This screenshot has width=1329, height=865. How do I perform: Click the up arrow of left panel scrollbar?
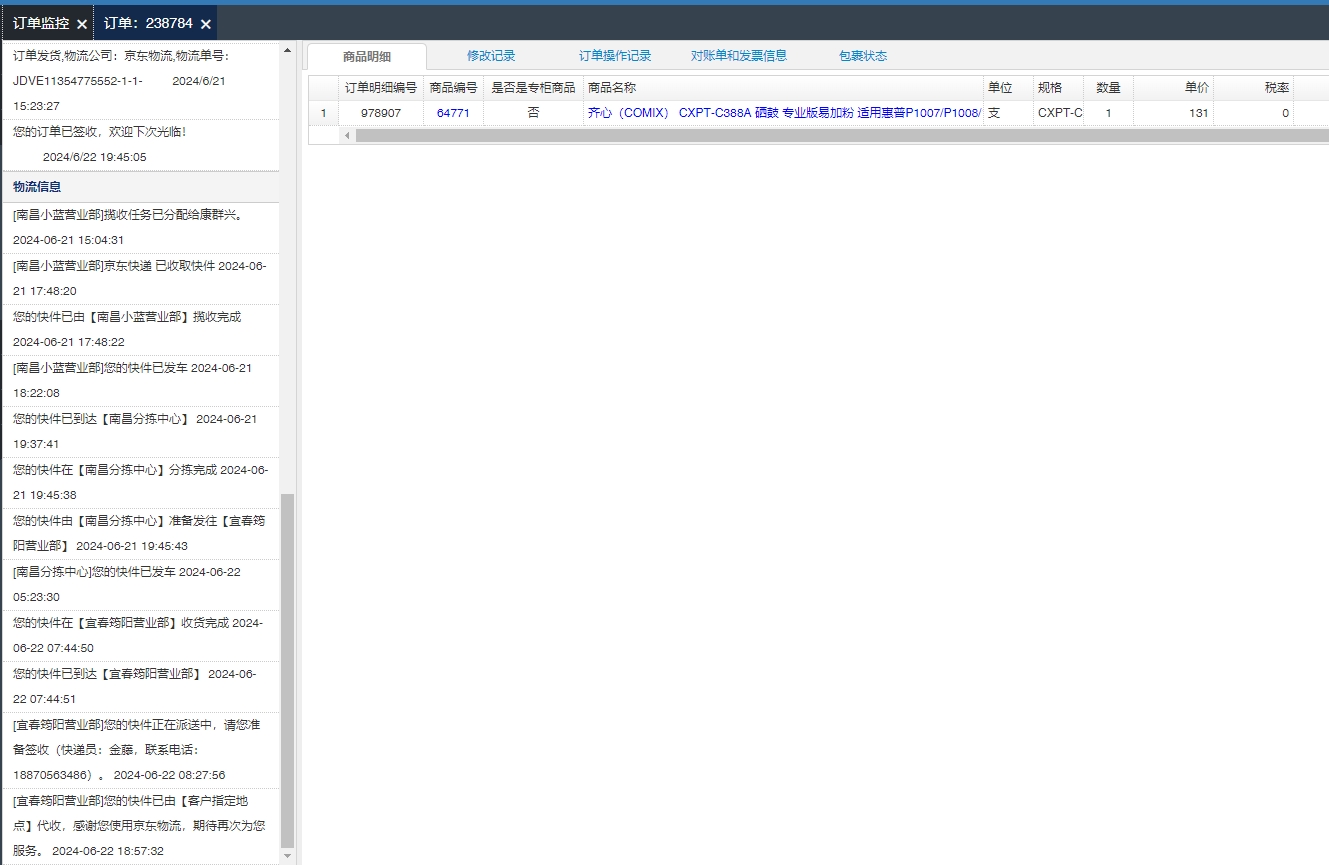[288, 49]
